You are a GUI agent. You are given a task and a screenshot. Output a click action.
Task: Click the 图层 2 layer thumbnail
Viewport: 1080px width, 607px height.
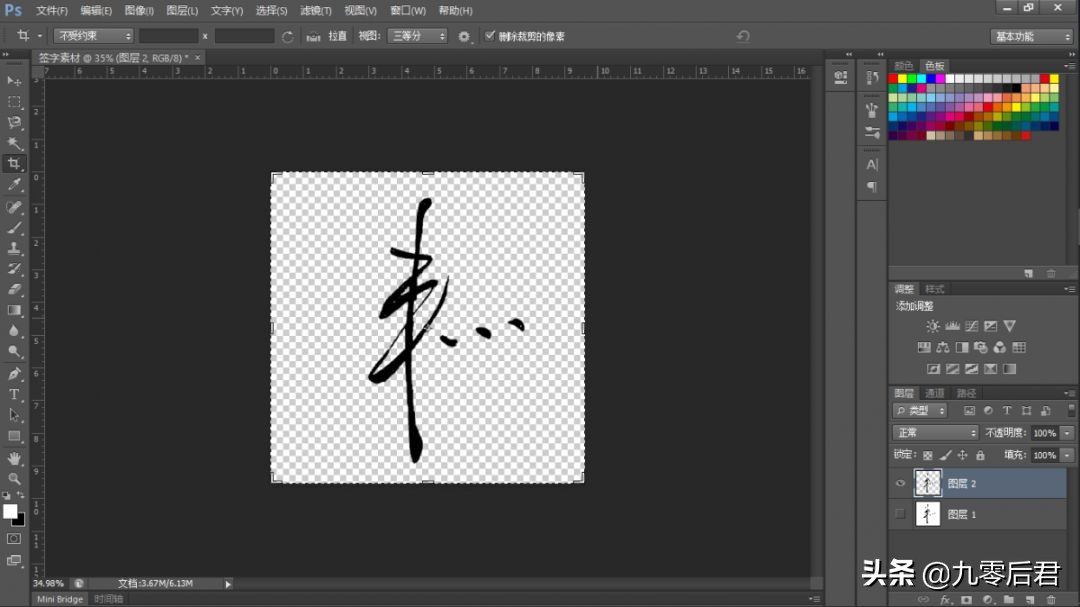click(x=927, y=483)
